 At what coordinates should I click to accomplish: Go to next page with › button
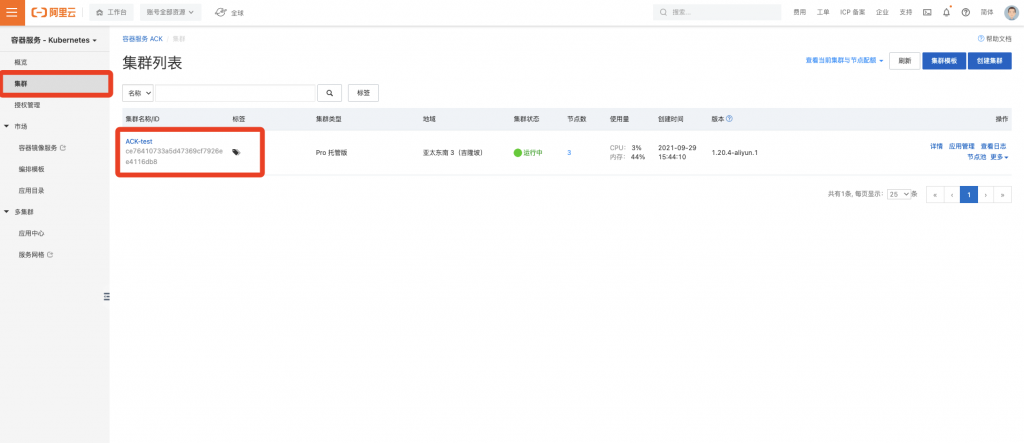click(x=985, y=194)
